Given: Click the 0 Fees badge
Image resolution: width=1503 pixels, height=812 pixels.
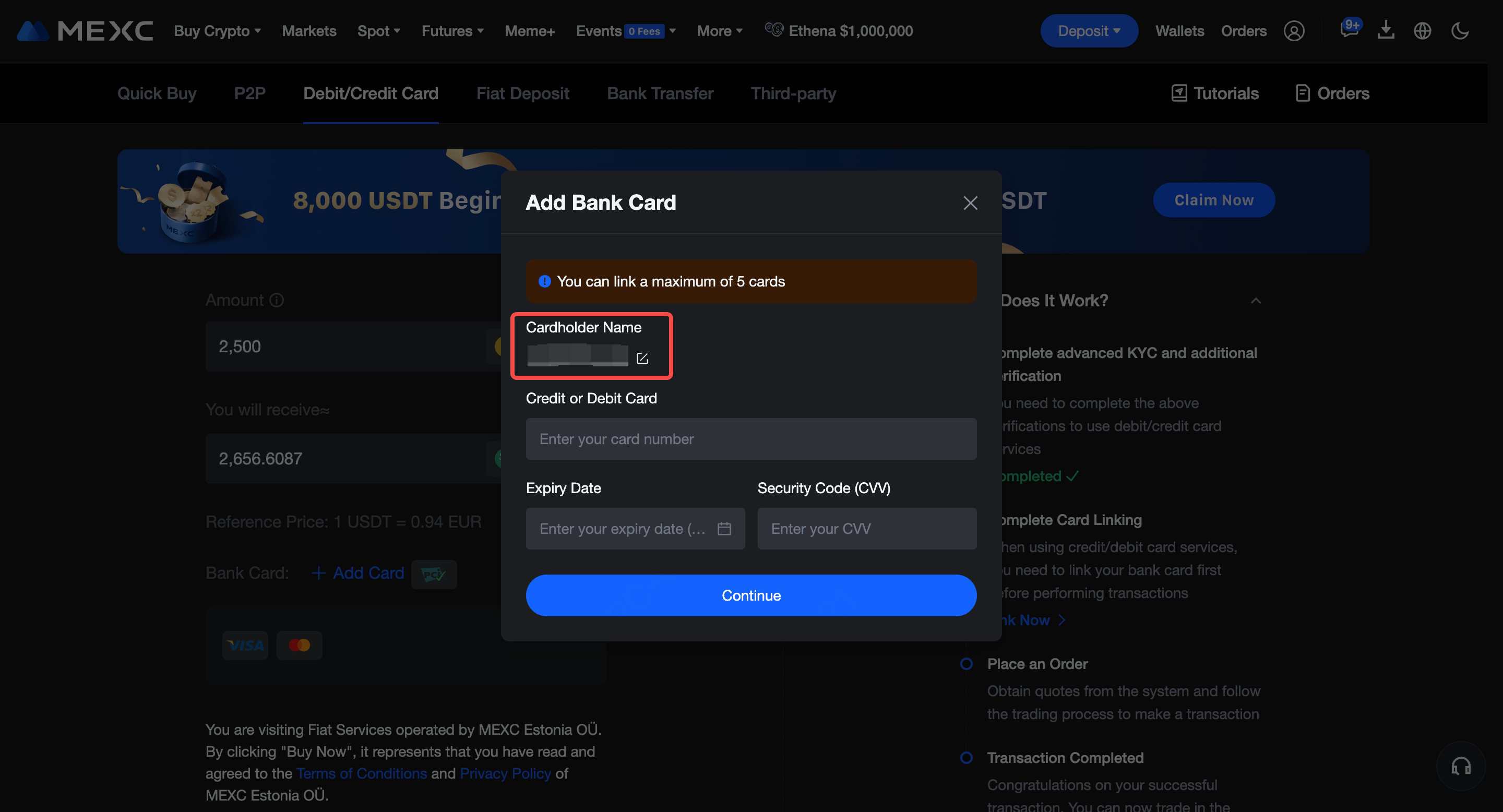Looking at the screenshot, I should tap(644, 31).
